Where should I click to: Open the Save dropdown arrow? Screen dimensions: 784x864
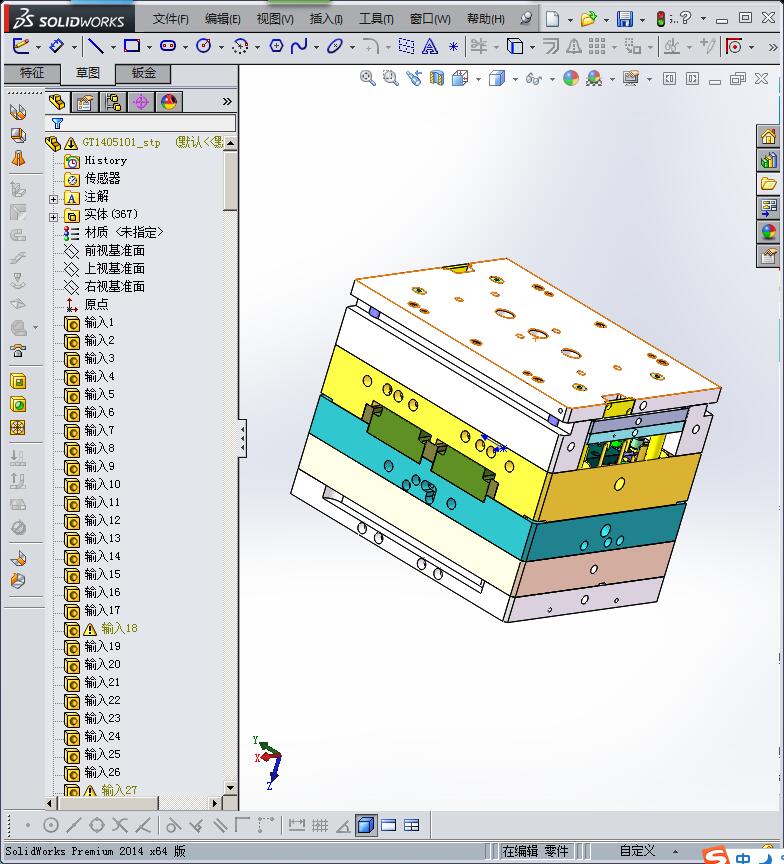642,20
